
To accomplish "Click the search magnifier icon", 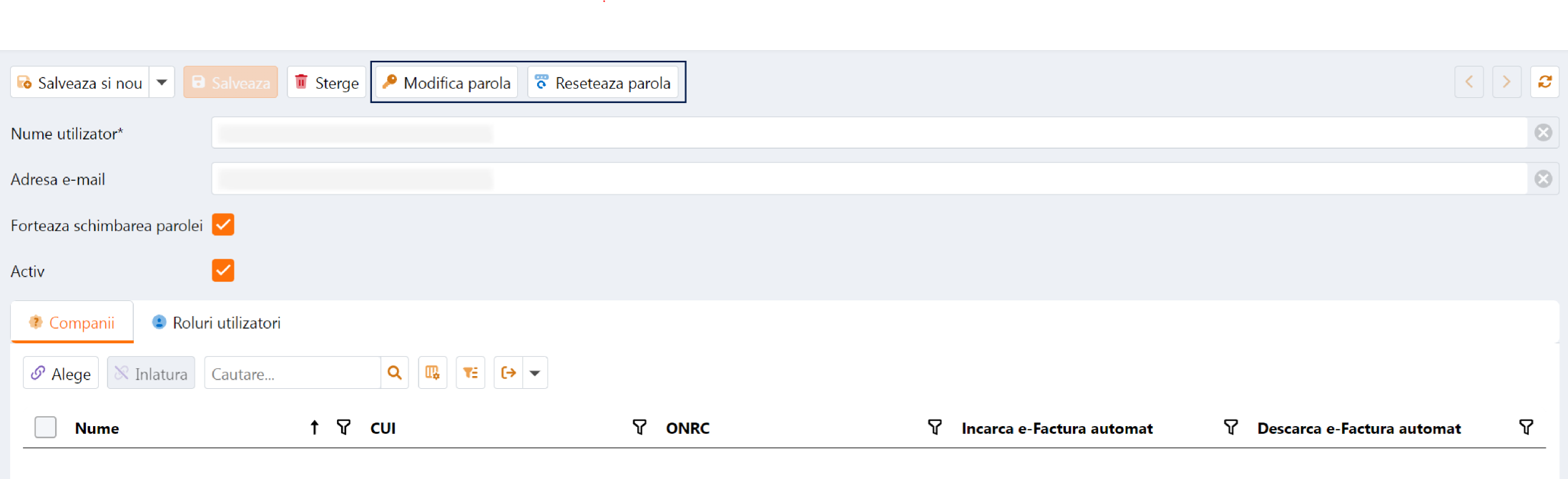I will tap(394, 372).
